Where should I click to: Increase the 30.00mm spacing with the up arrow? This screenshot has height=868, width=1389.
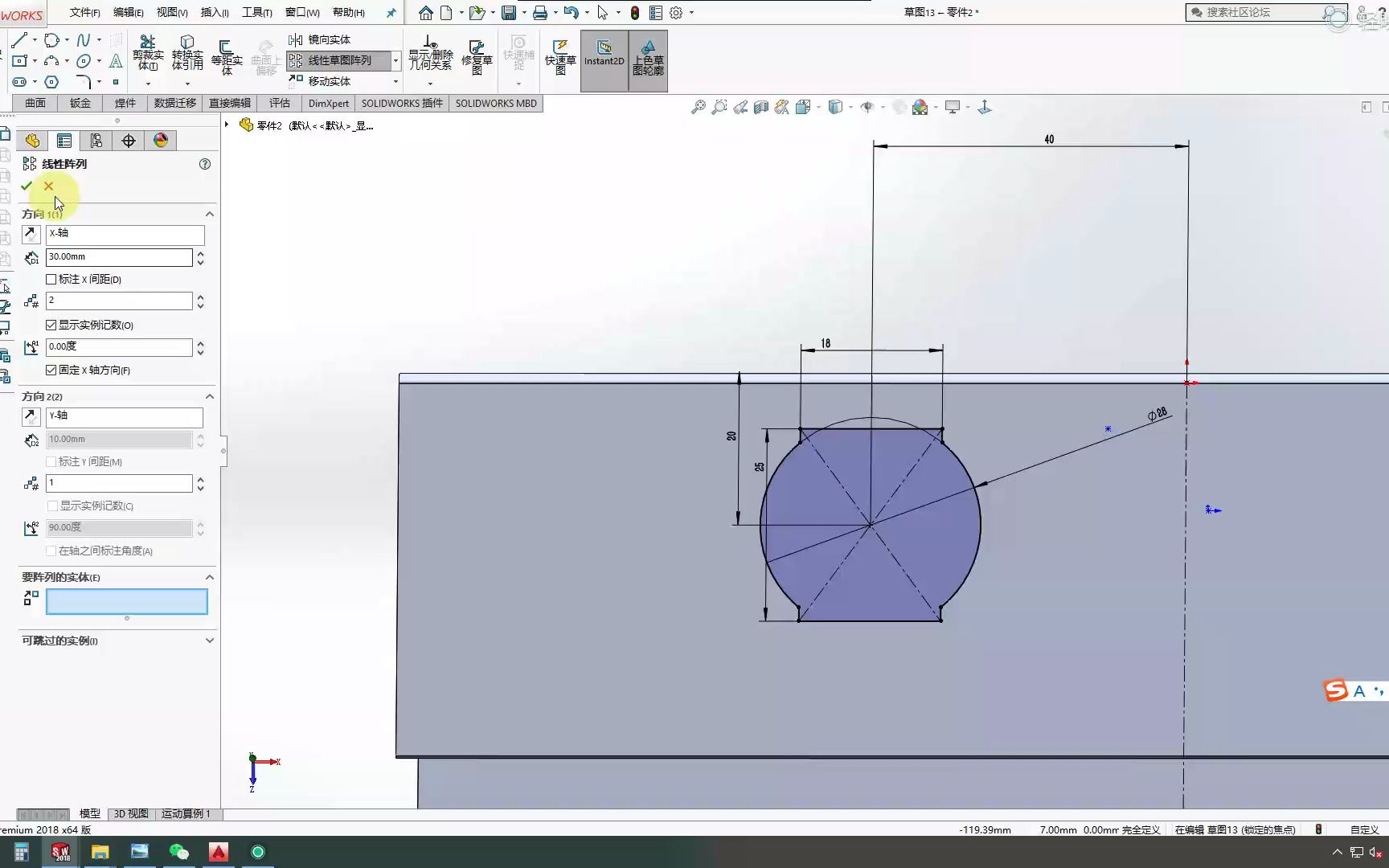[200, 253]
